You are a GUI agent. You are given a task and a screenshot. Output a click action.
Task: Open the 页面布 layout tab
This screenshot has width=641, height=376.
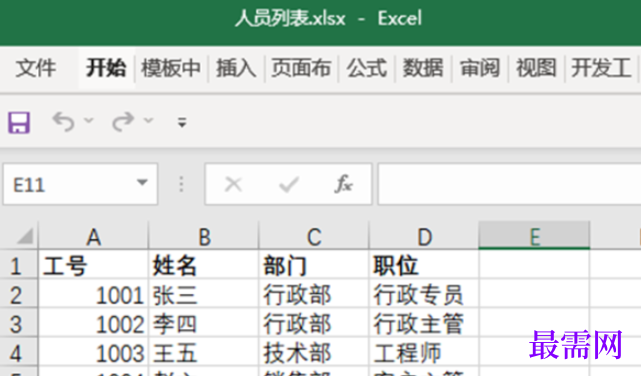pyautogui.click(x=301, y=68)
